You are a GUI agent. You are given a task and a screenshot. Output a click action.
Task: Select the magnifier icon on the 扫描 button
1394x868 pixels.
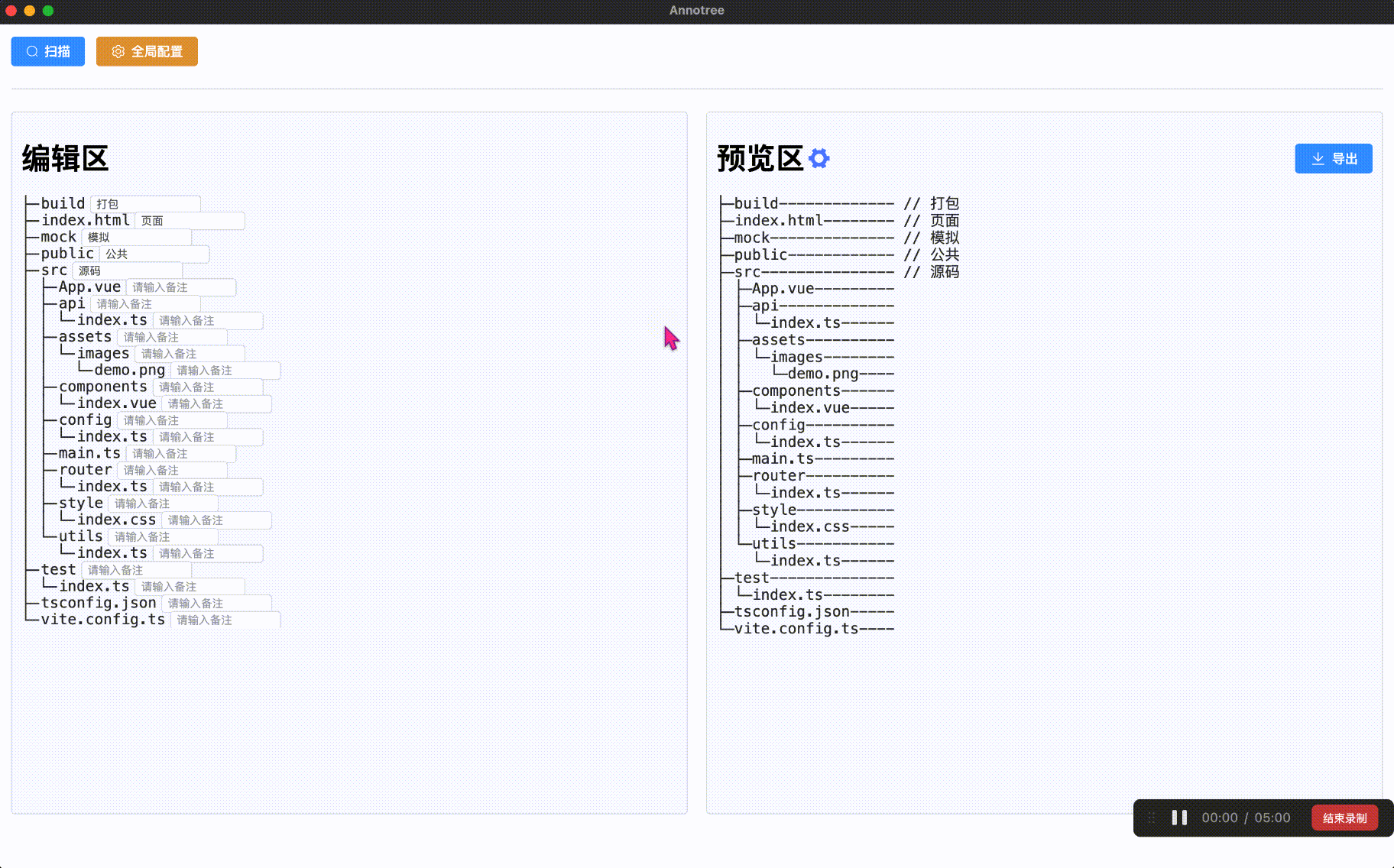[x=31, y=51]
